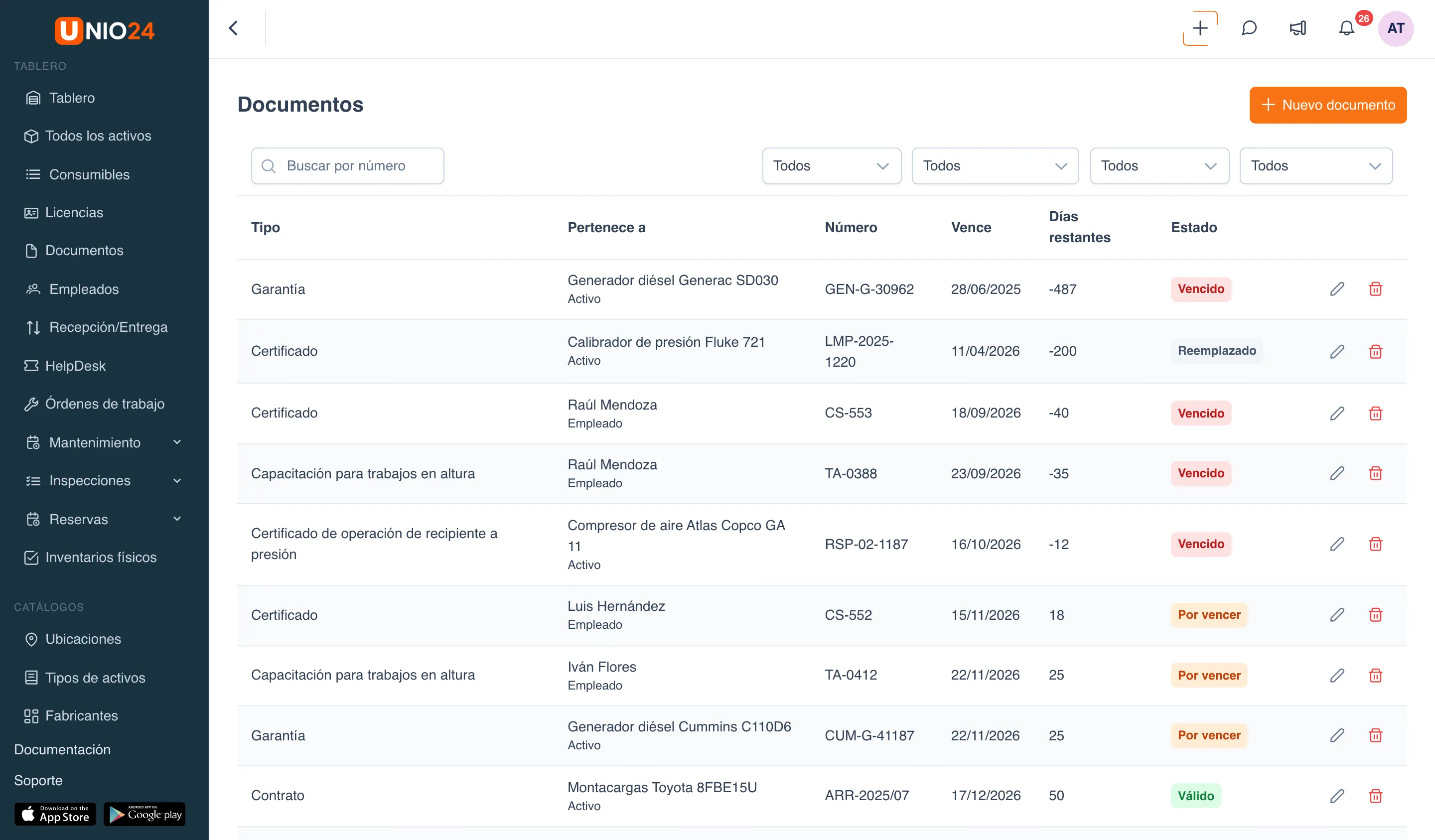Screen dimensions: 1435x840
Task: Delete the TA-0412 training document
Action: 1375,676
